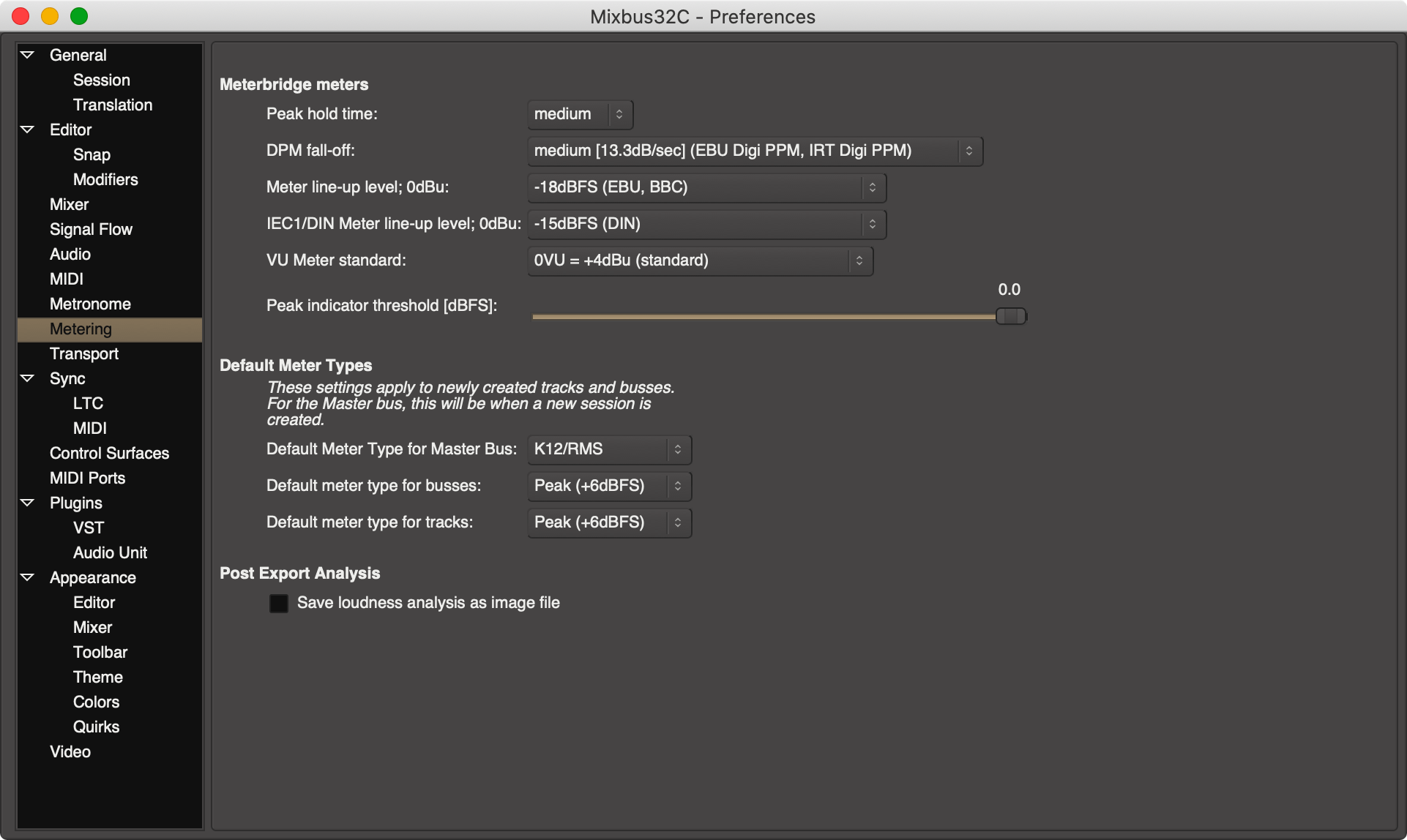Viewport: 1407px width, 840px height.
Task: Collapse the Appearance category
Action: pos(29,577)
